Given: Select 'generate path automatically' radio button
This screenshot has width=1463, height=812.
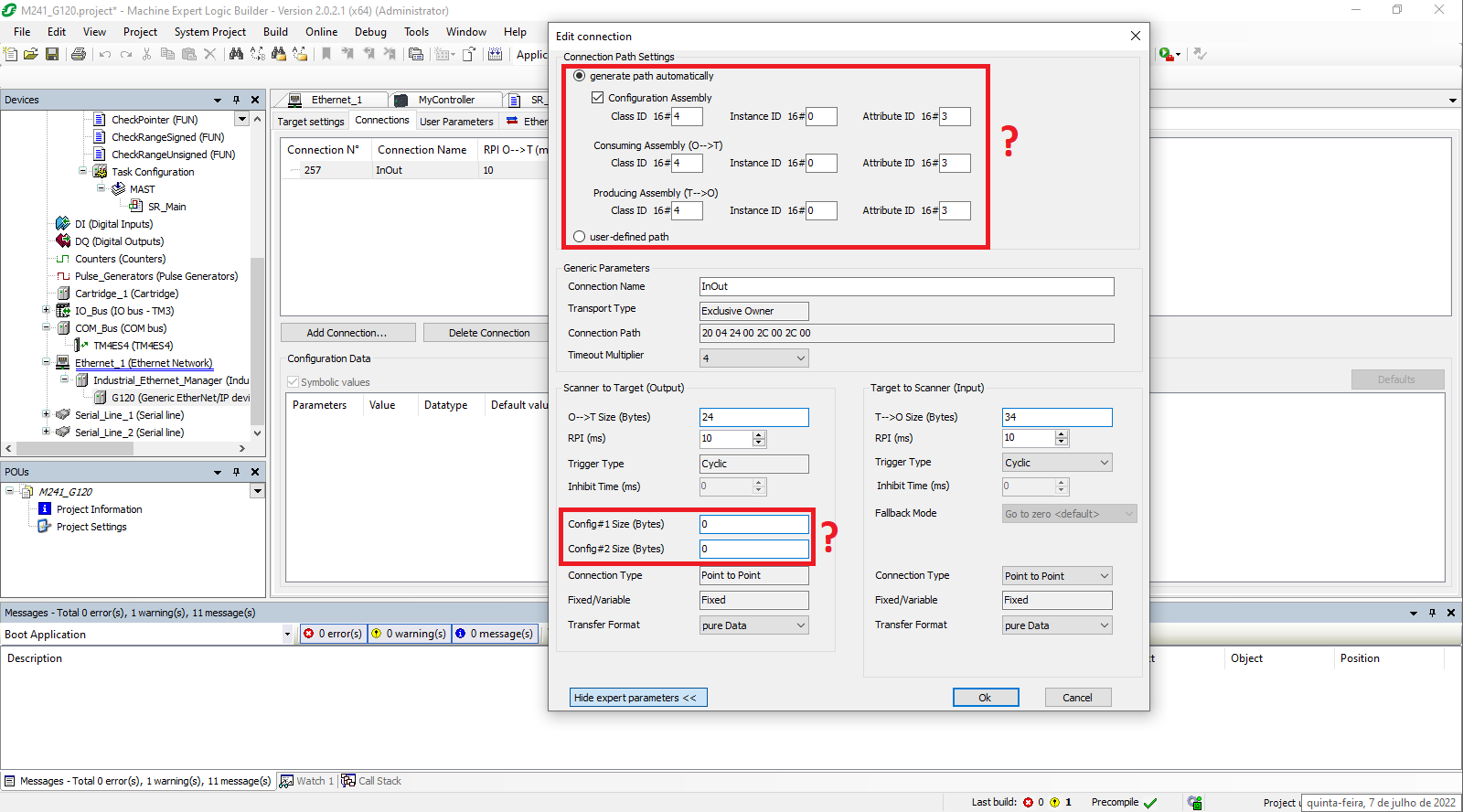Looking at the screenshot, I should click(579, 76).
